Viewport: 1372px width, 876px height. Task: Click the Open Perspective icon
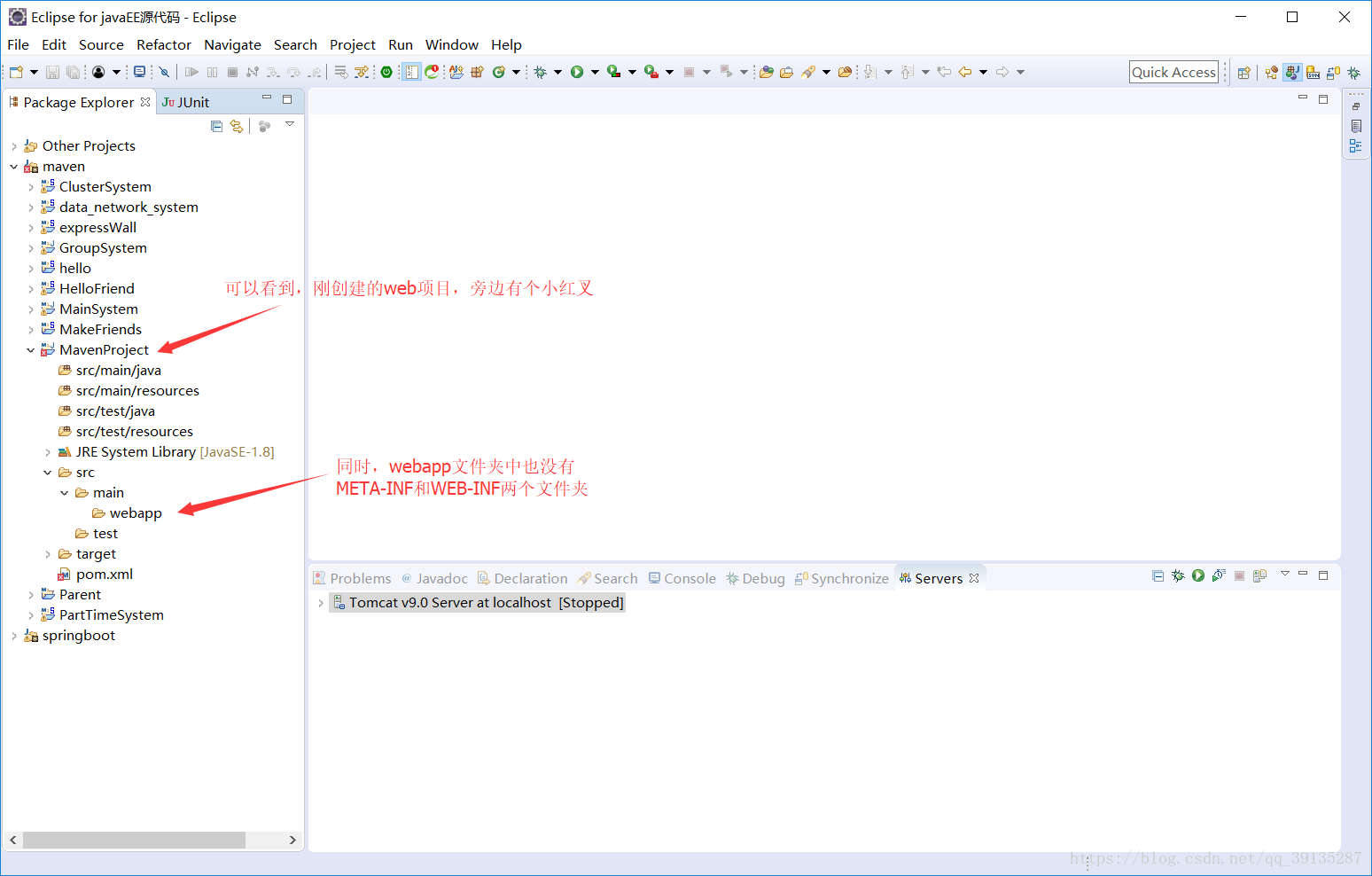(x=1243, y=73)
